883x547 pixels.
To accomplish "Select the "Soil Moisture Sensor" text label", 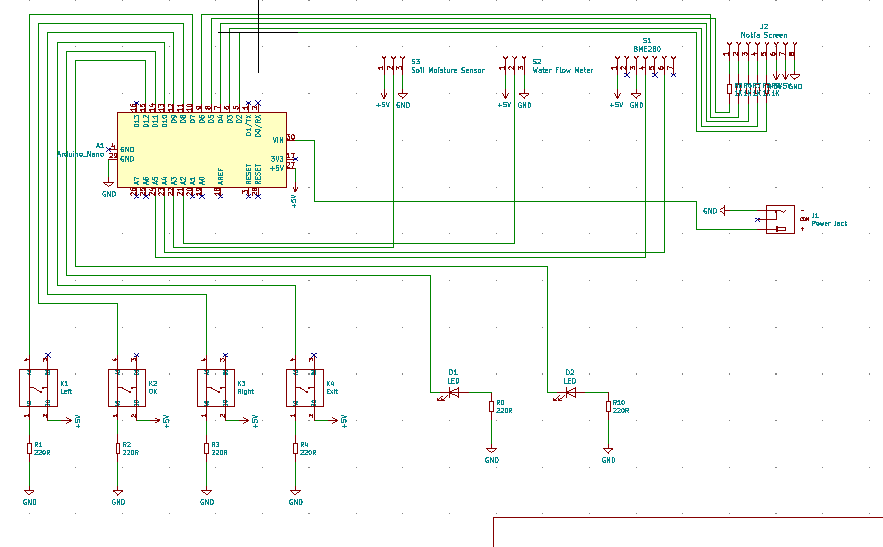I will (x=448, y=71).
